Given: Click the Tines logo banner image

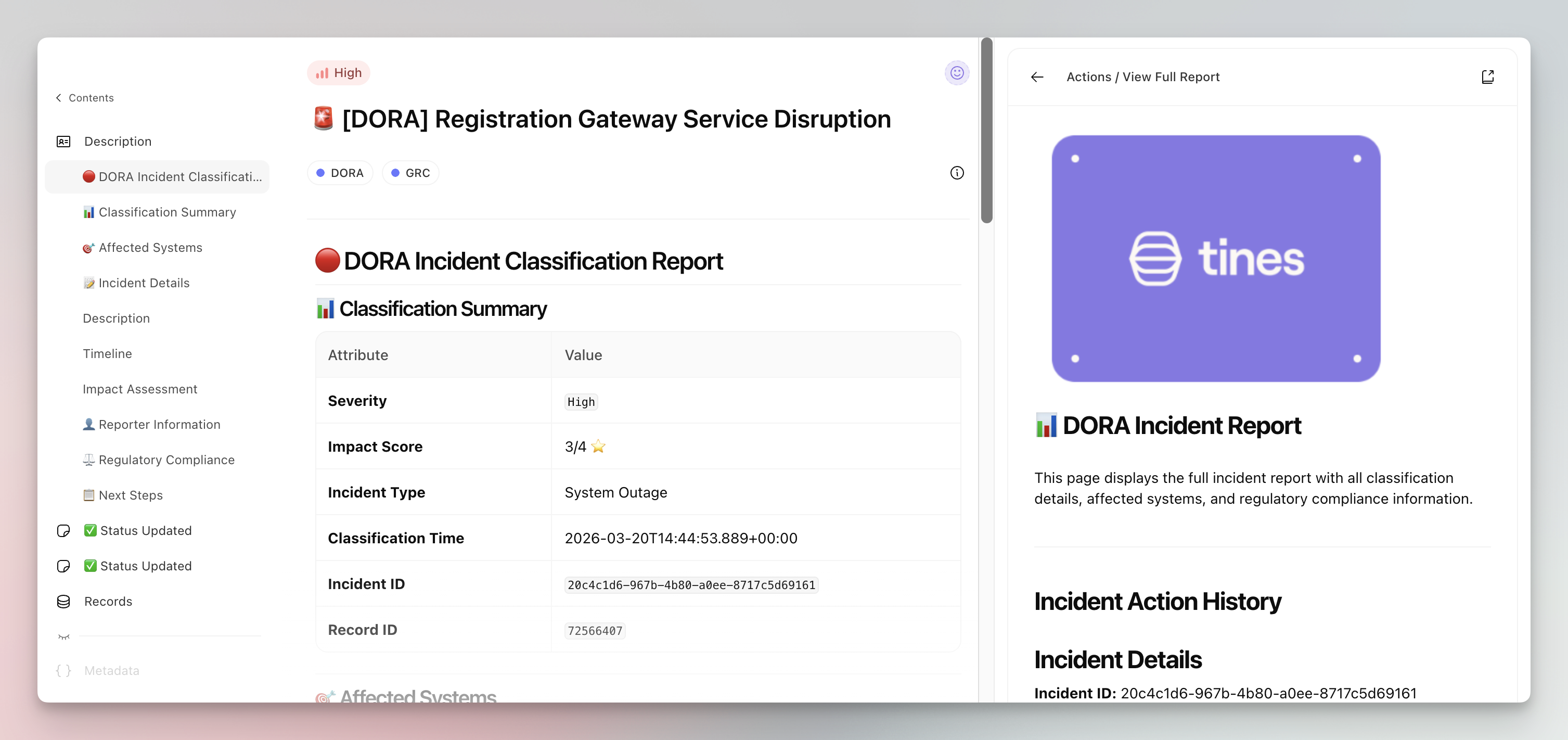Looking at the screenshot, I should [x=1216, y=258].
